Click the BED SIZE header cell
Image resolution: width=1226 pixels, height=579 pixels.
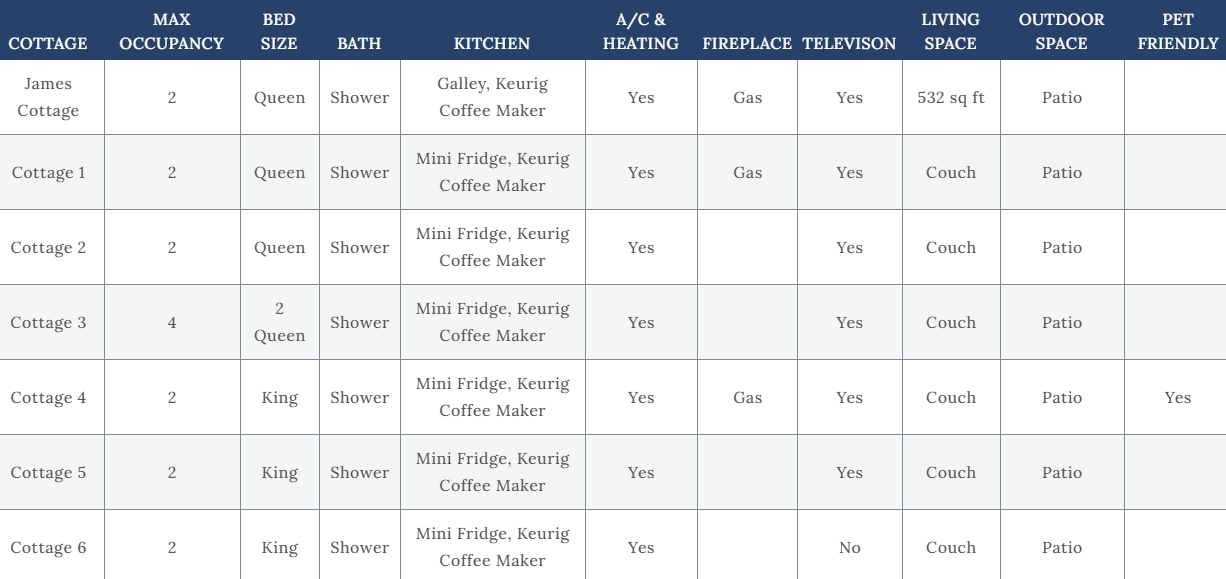279,31
